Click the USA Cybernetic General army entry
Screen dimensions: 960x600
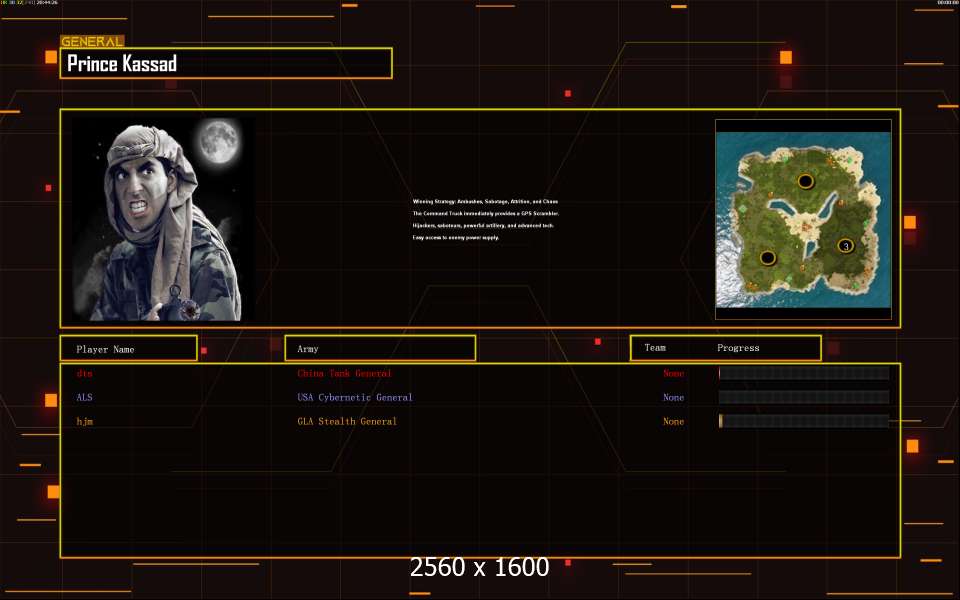tap(354, 397)
